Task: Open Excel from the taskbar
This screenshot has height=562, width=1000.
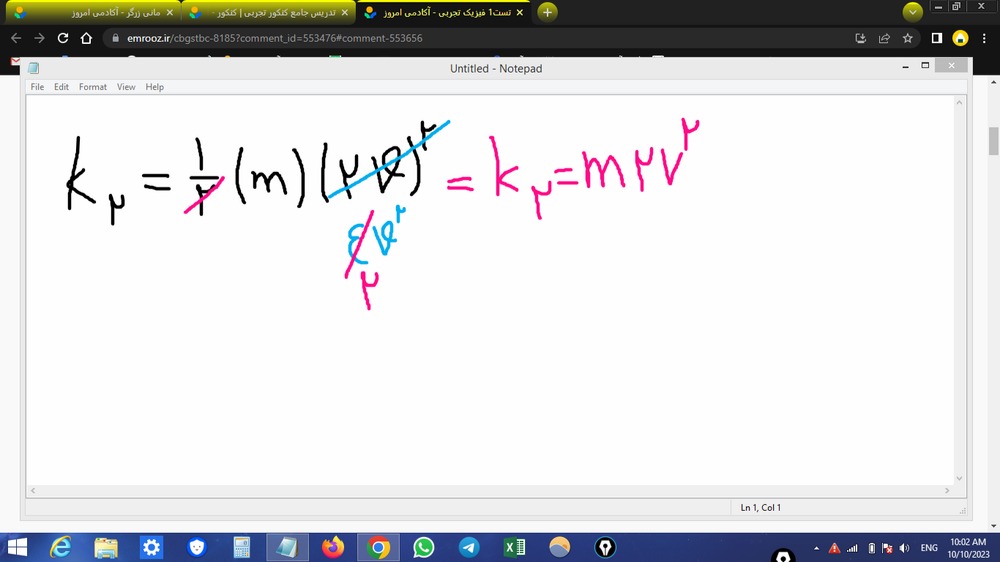Action: coord(515,547)
